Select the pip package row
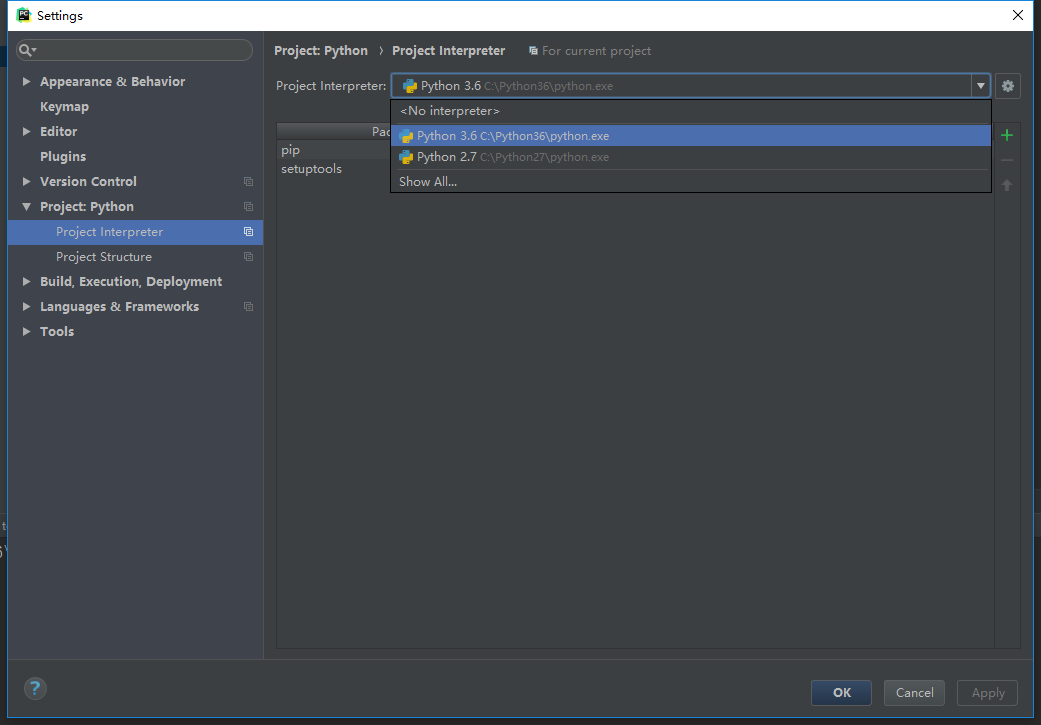 pos(334,151)
